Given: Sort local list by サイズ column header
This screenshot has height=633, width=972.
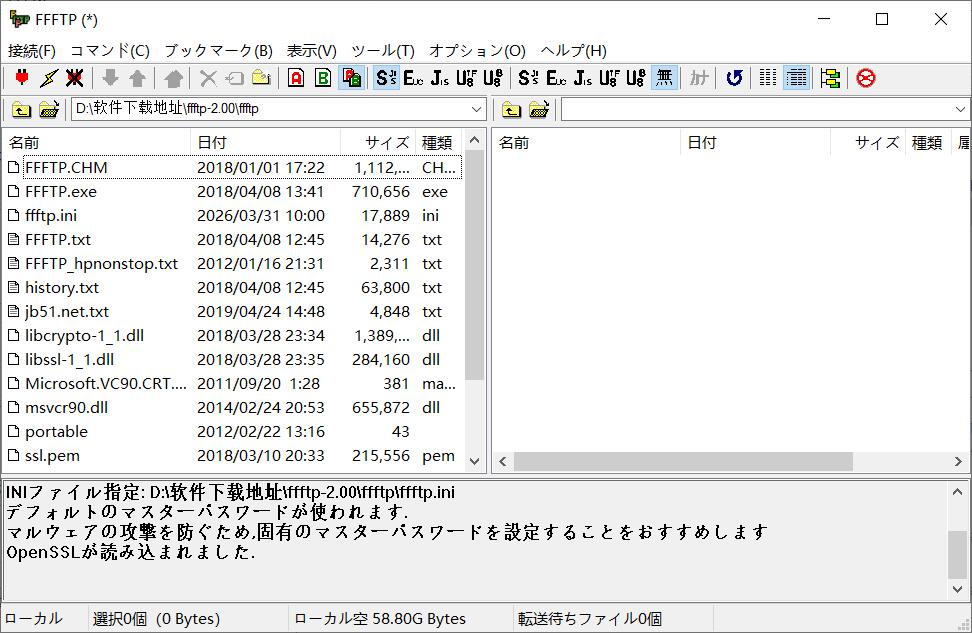Looking at the screenshot, I should [x=378, y=143].
